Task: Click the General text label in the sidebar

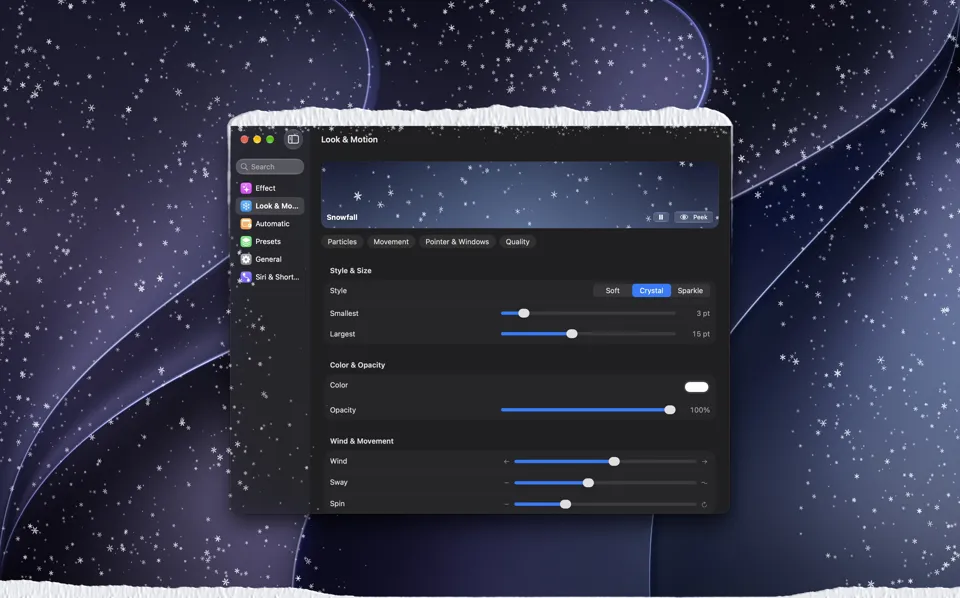Action: (268, 259)
